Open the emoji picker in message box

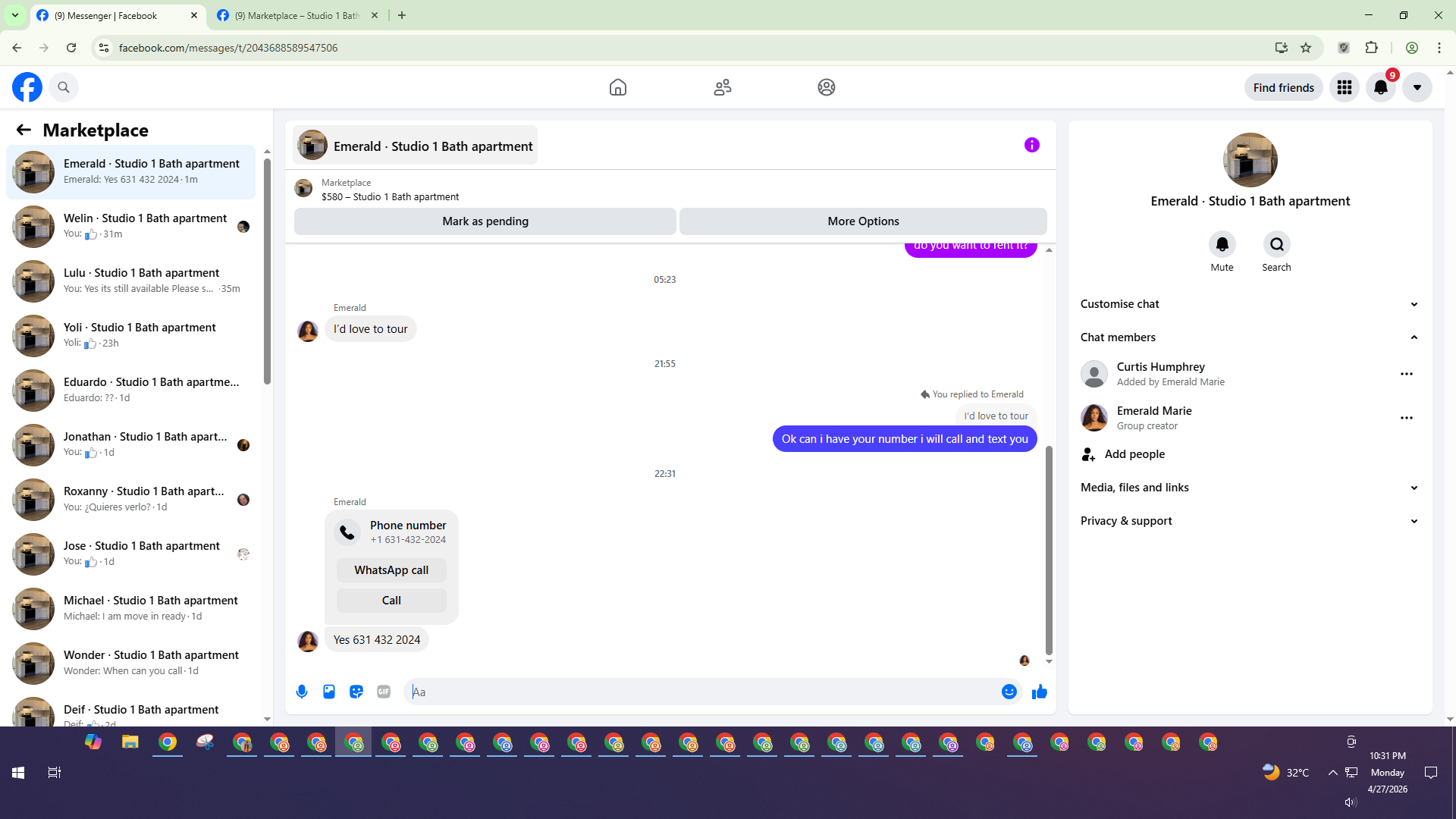(x=1009, y=692)
